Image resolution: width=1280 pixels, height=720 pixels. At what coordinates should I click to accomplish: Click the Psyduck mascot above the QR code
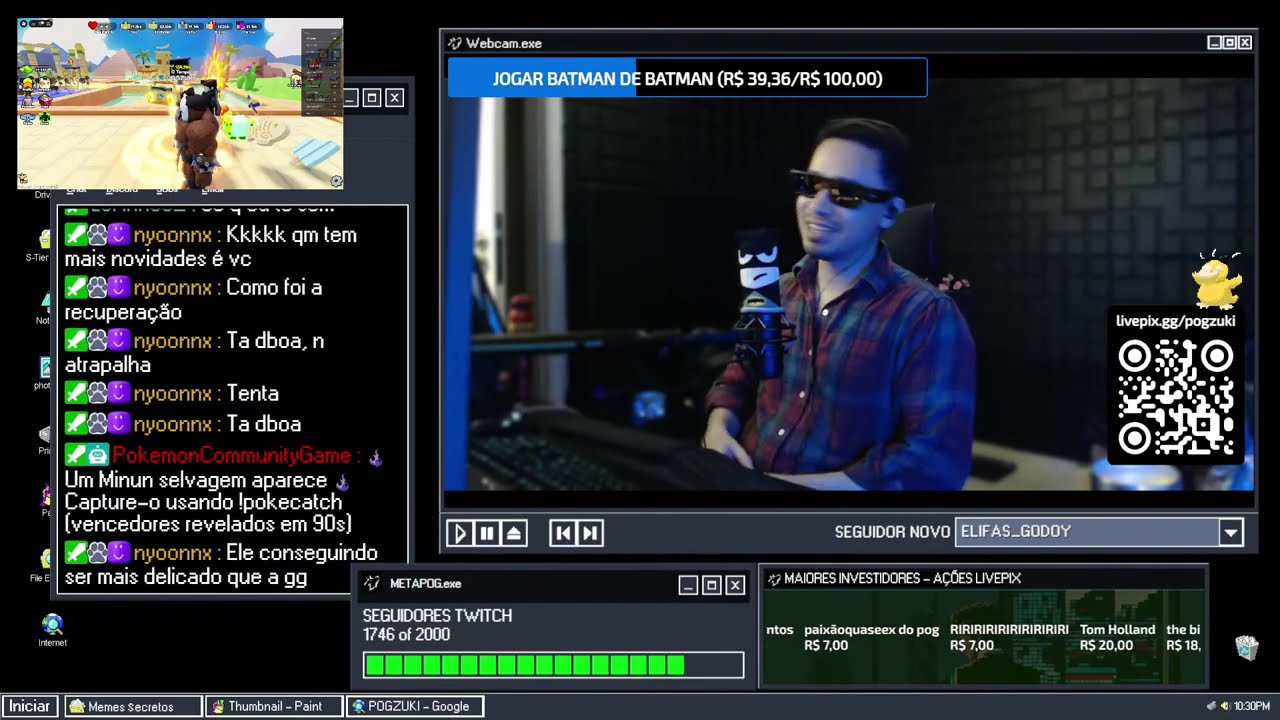pyautogui.click(x=1218, y=280)
